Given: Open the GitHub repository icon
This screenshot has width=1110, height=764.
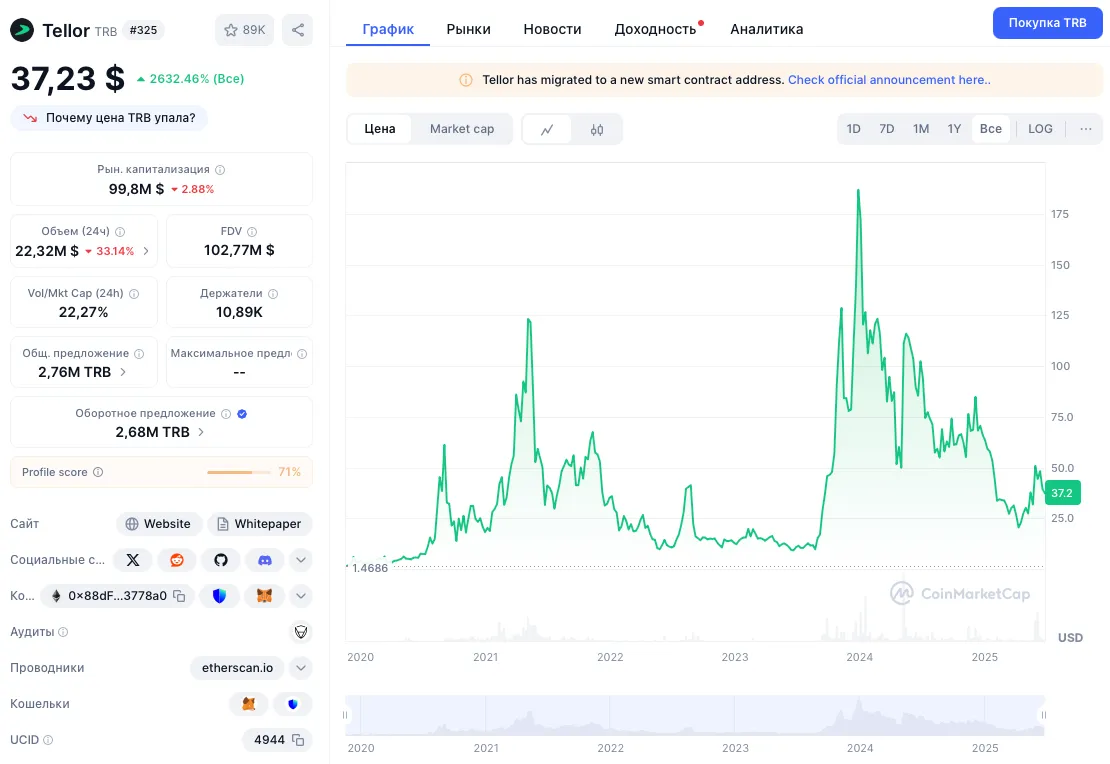Looking at the screenshot, I should [221, 560].
